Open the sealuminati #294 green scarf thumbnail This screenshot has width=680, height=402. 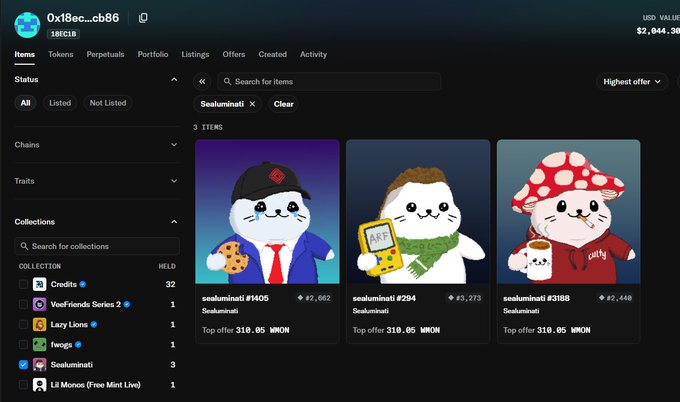(x=418, y=212)
